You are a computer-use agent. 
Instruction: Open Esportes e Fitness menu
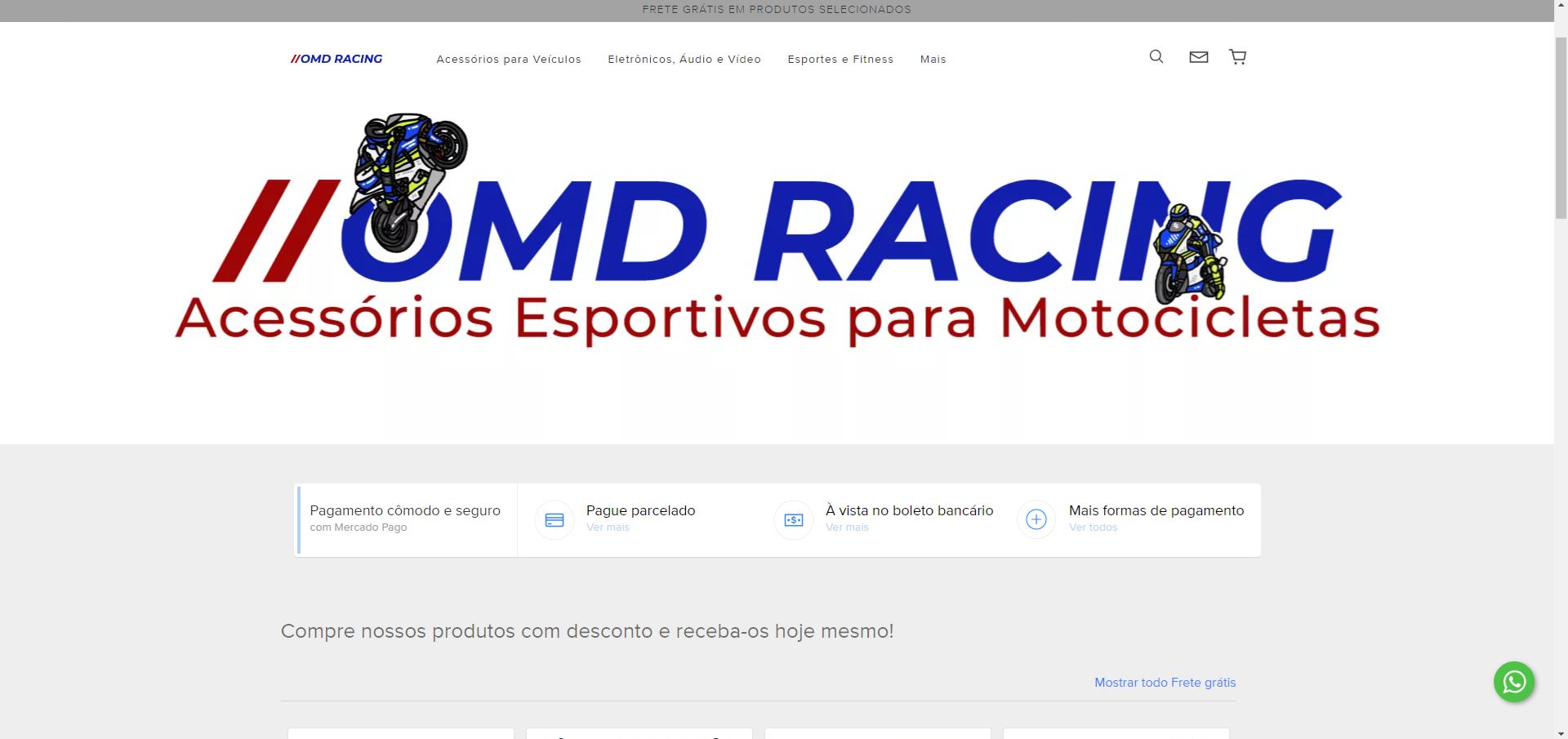[840, 60]
